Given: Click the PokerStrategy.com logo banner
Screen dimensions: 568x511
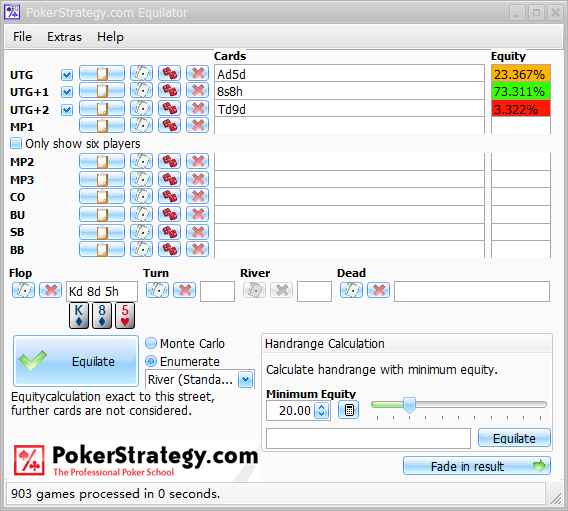Looking at the screenshot, I should (136, 460).
